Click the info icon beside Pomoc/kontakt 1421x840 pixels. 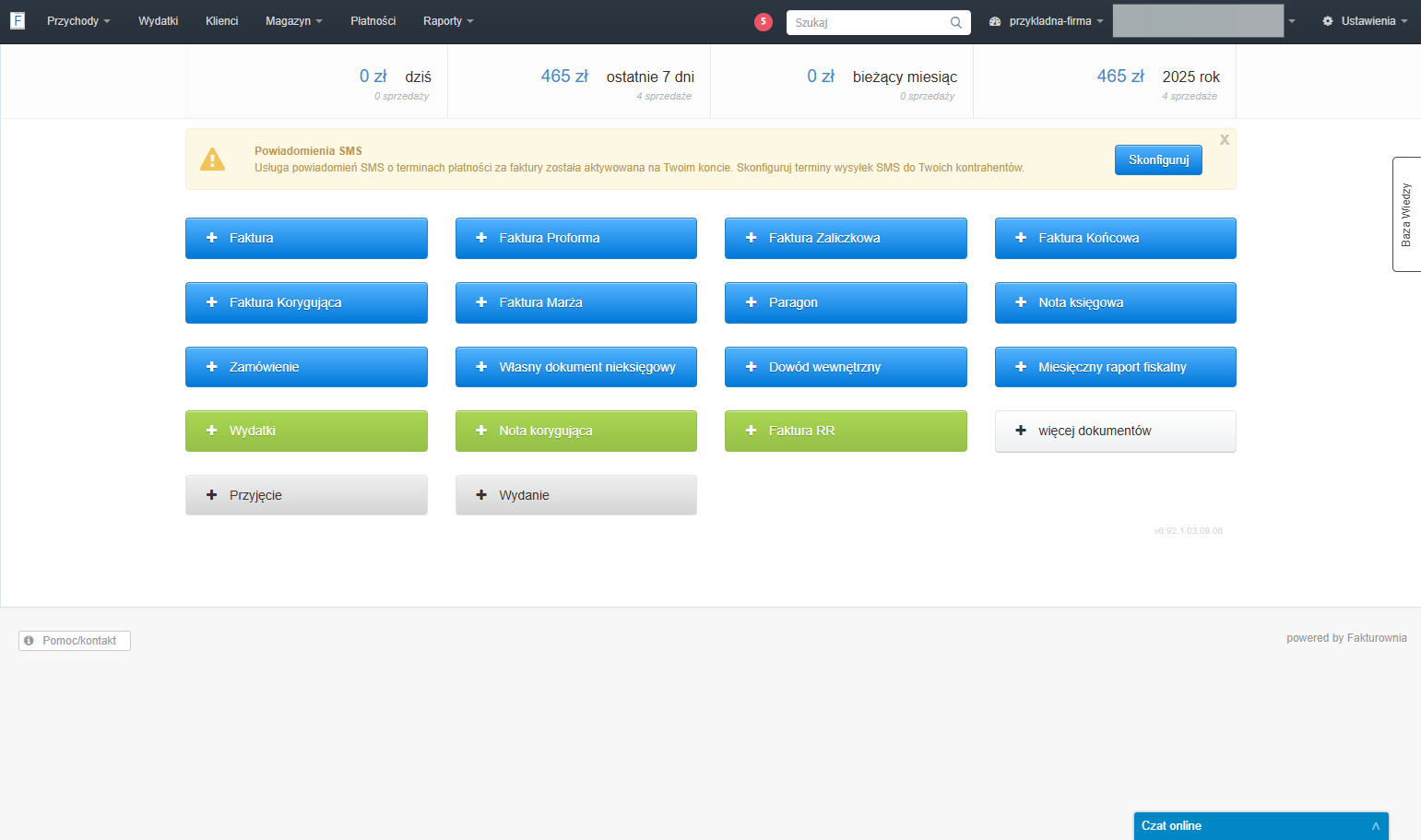(29, 641)
